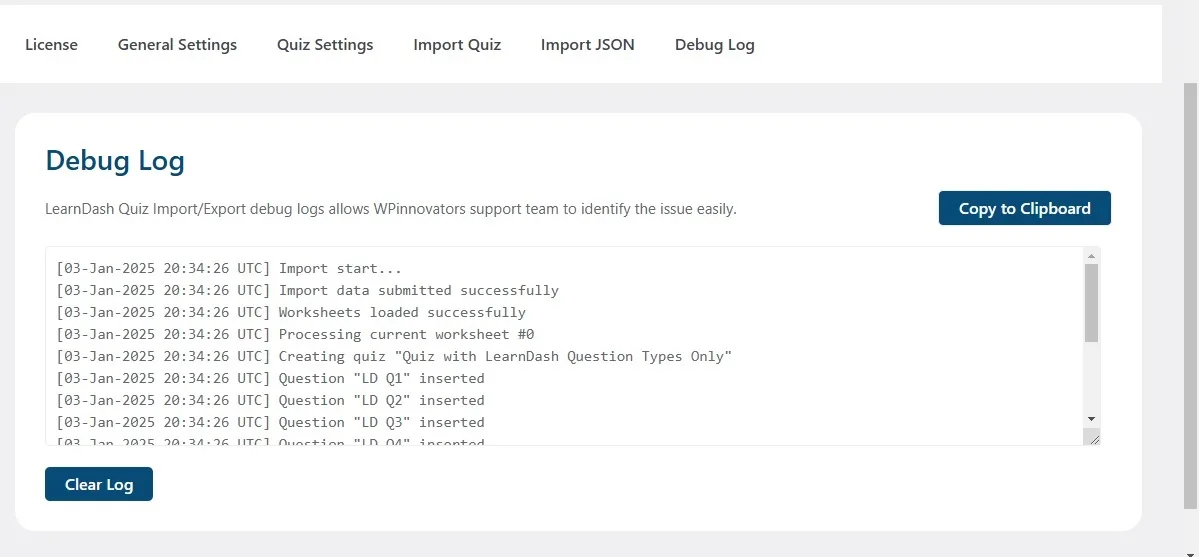Click the Question "LD Q3" inserted line

coord(270,422)
